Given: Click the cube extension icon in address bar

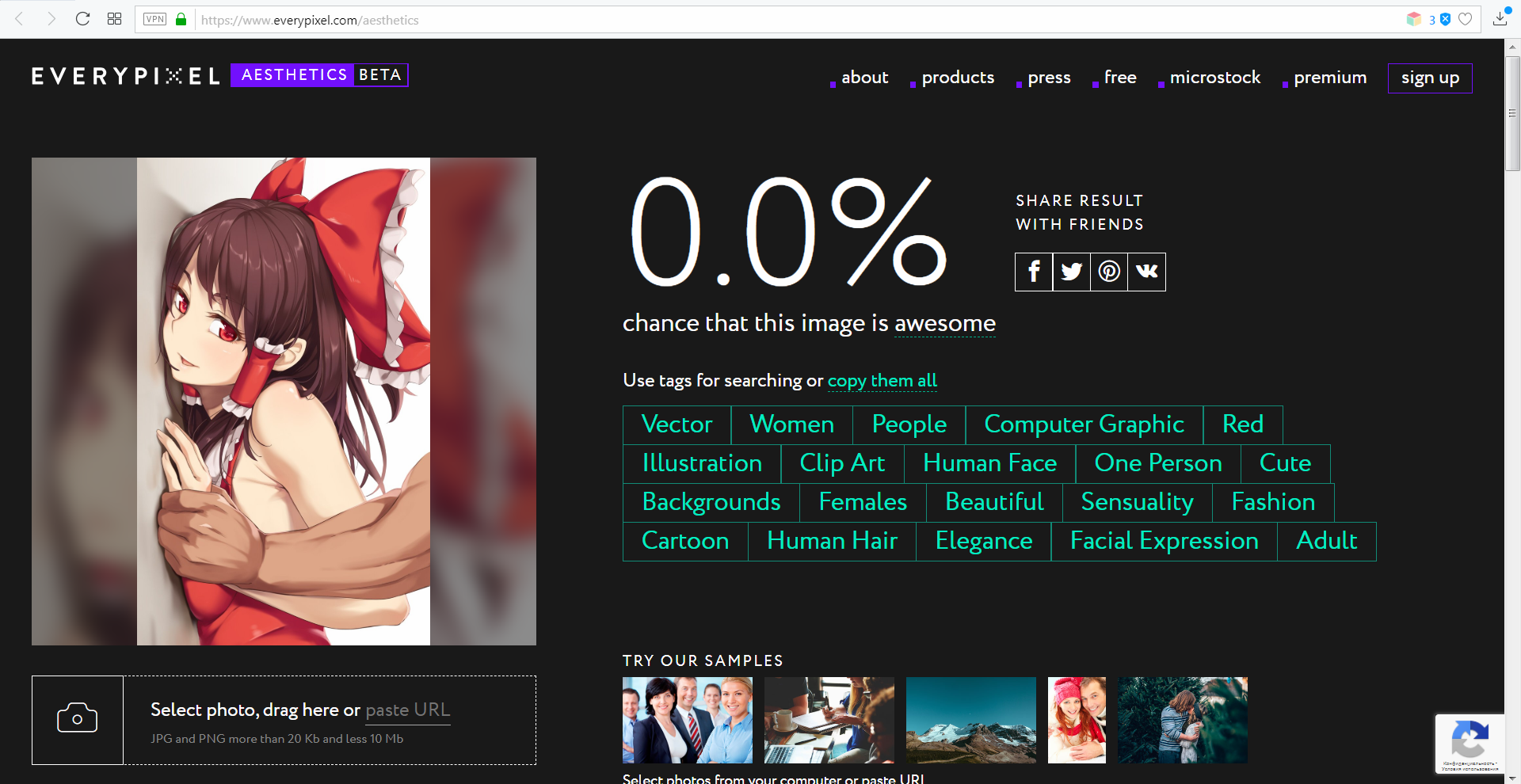Looking at the screenshot, I should 1414,19.
